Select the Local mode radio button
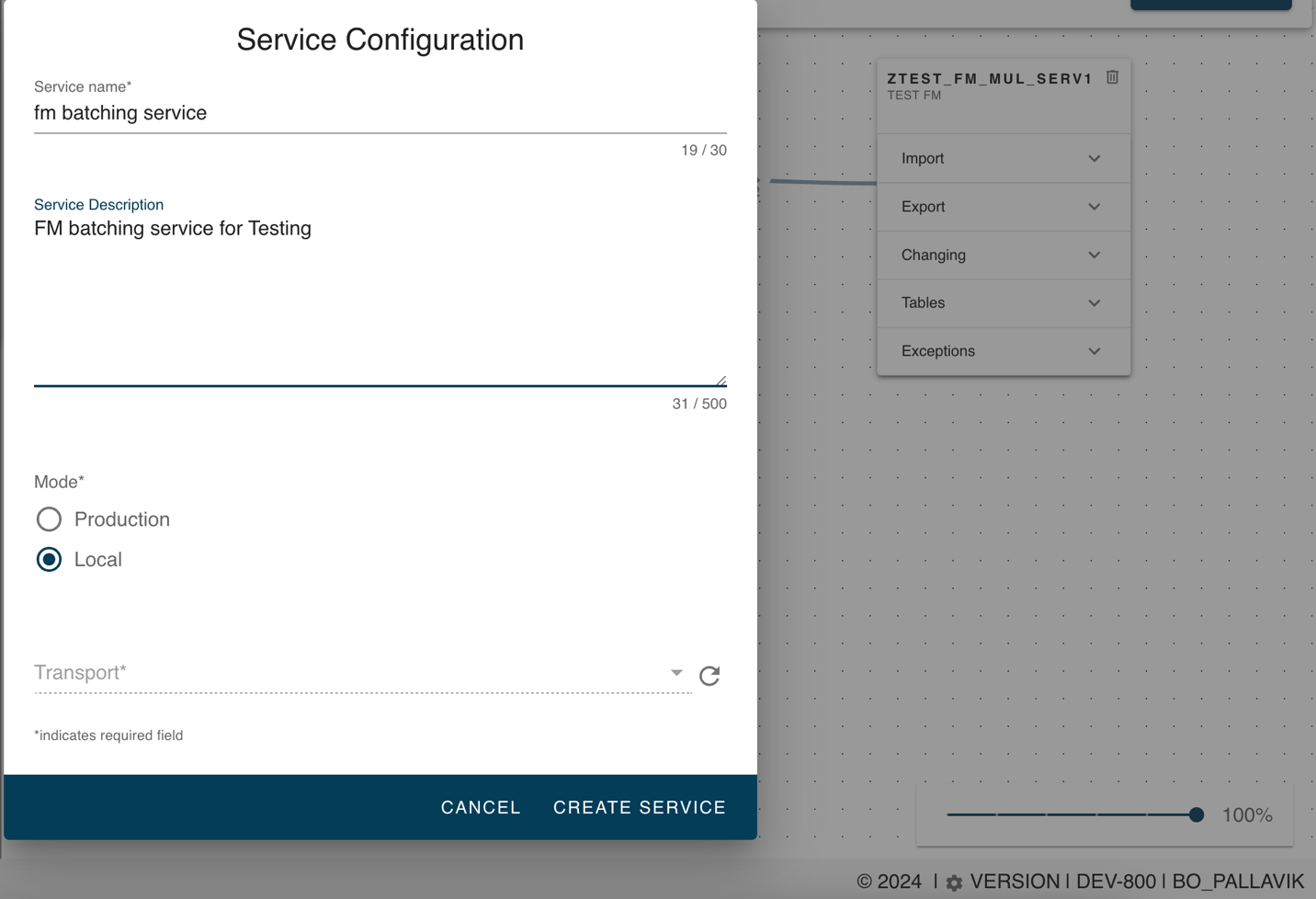 49,559
